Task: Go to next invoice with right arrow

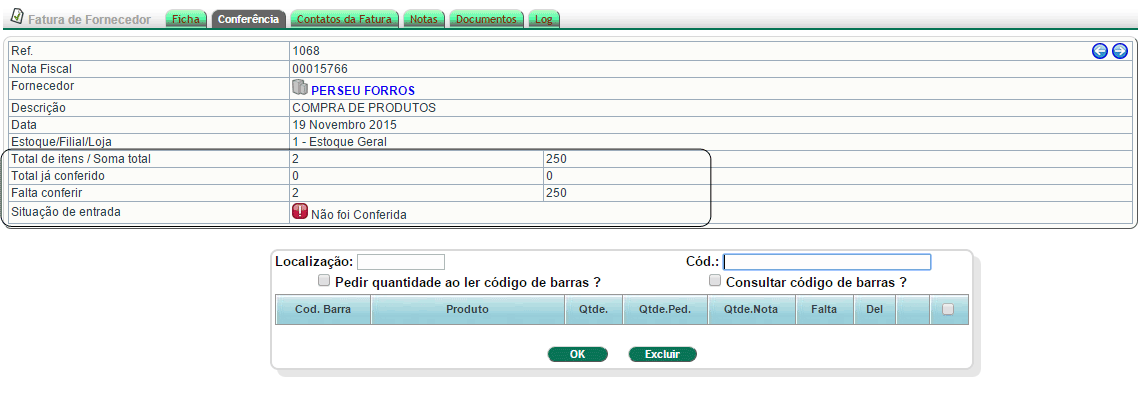Action: [x=1120, y=51]
